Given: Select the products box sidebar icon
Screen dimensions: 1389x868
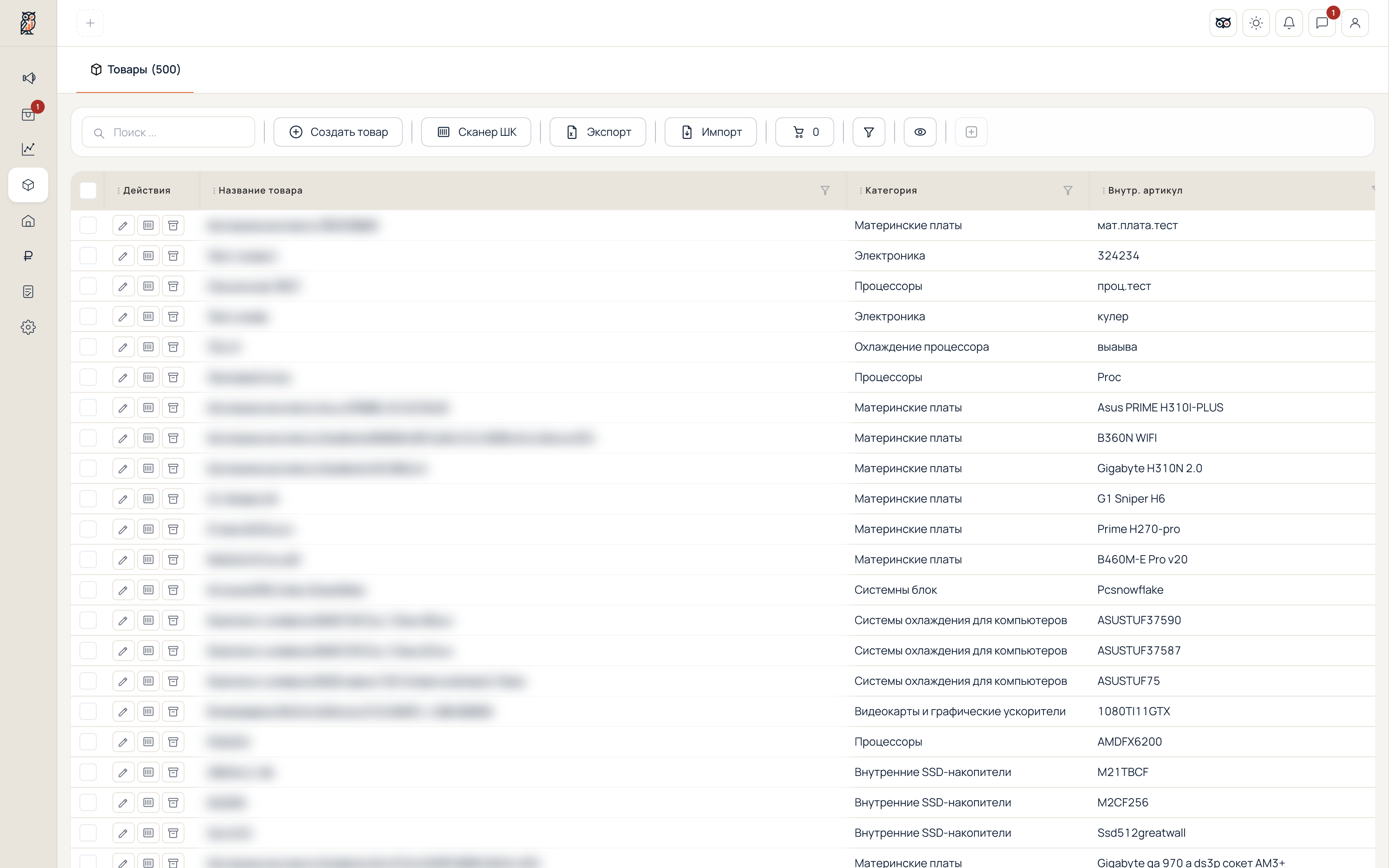Looking at the screenshot, I should (x=28, y=185).
